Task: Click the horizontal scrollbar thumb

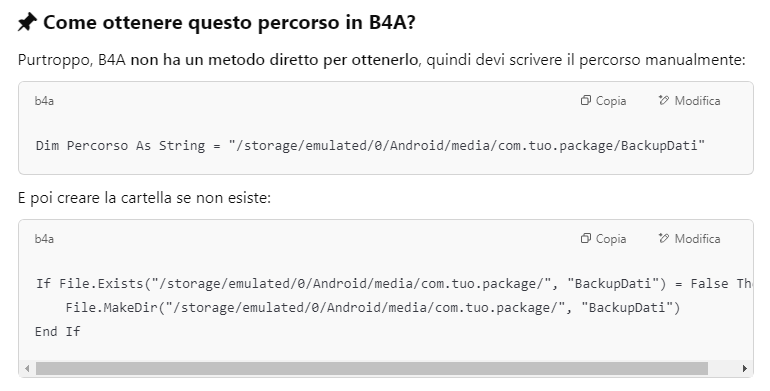Action: 372,368
